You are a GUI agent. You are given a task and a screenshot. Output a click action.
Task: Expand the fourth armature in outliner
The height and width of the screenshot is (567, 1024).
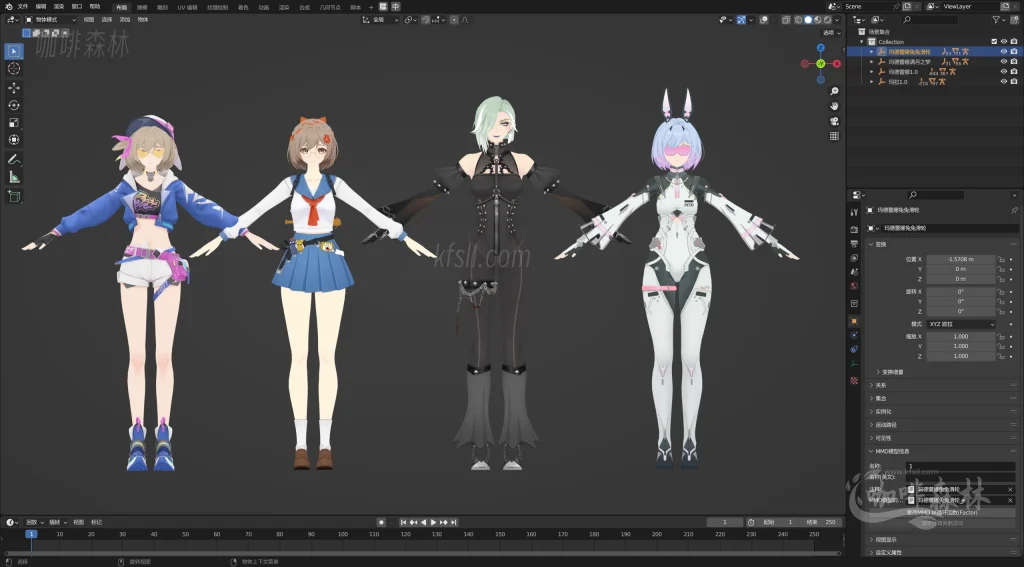[x=872, y=82]
